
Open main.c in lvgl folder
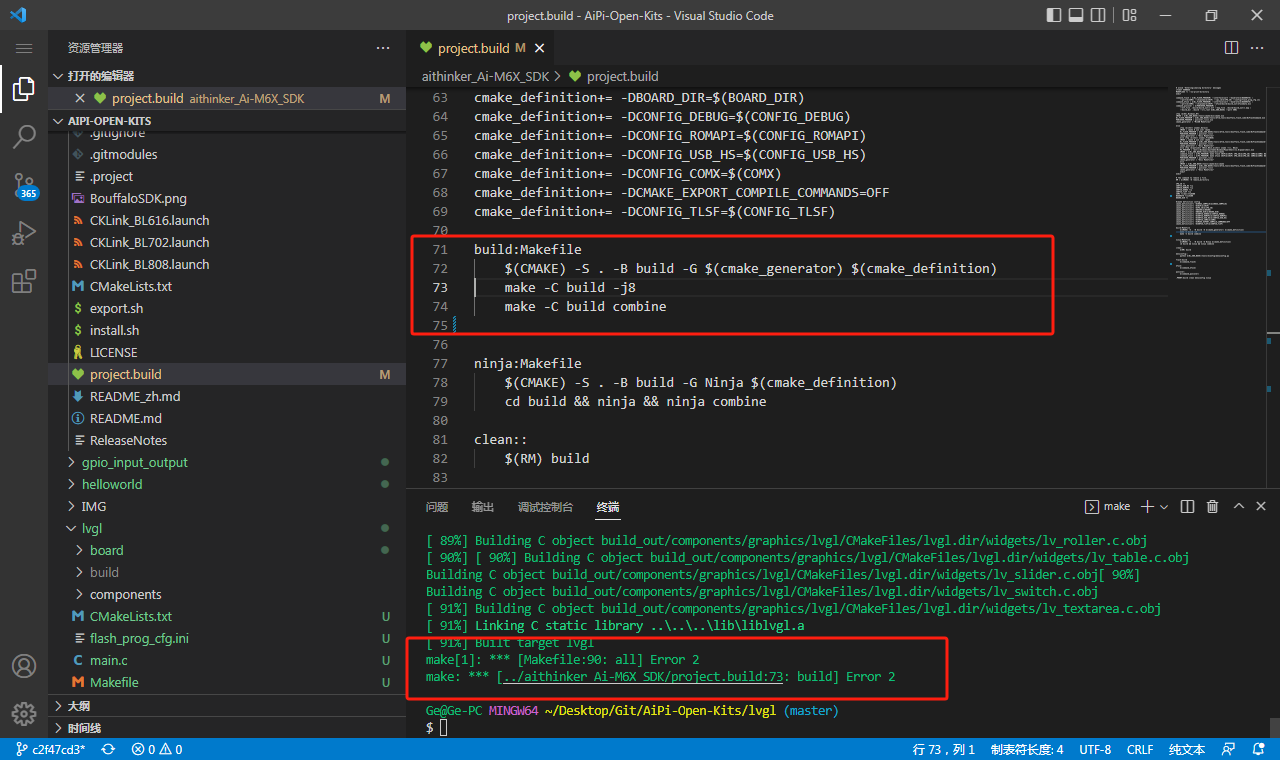click(227, 660)
